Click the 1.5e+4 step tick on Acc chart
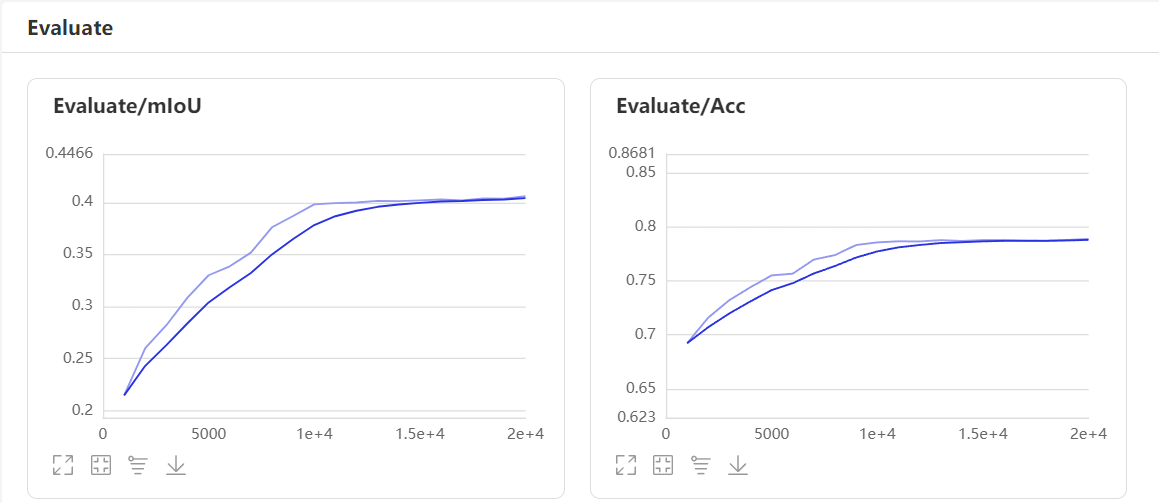1159x503 pixels. (983, 434)
